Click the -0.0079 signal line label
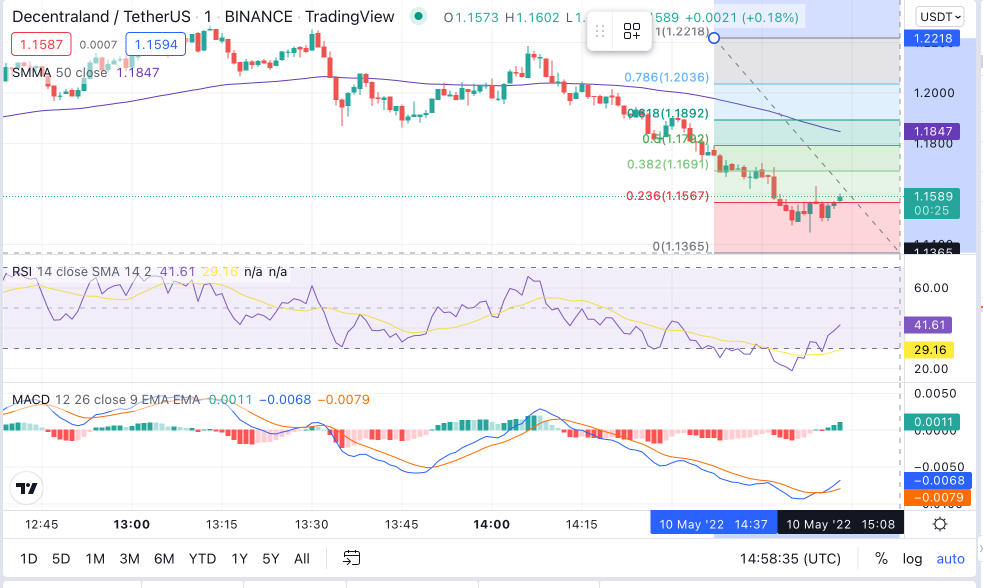The height and width of the screenshot is (588, 983). (938, 498)
